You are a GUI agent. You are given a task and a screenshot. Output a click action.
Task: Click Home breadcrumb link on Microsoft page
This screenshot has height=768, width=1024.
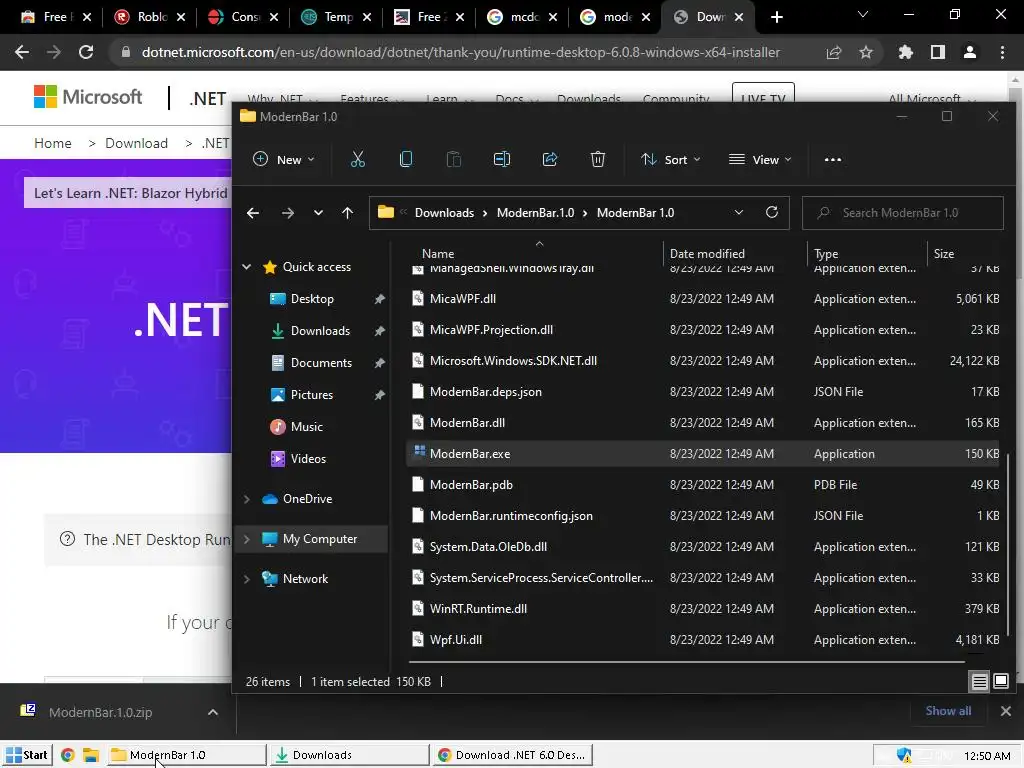click(x=53, y=143)
